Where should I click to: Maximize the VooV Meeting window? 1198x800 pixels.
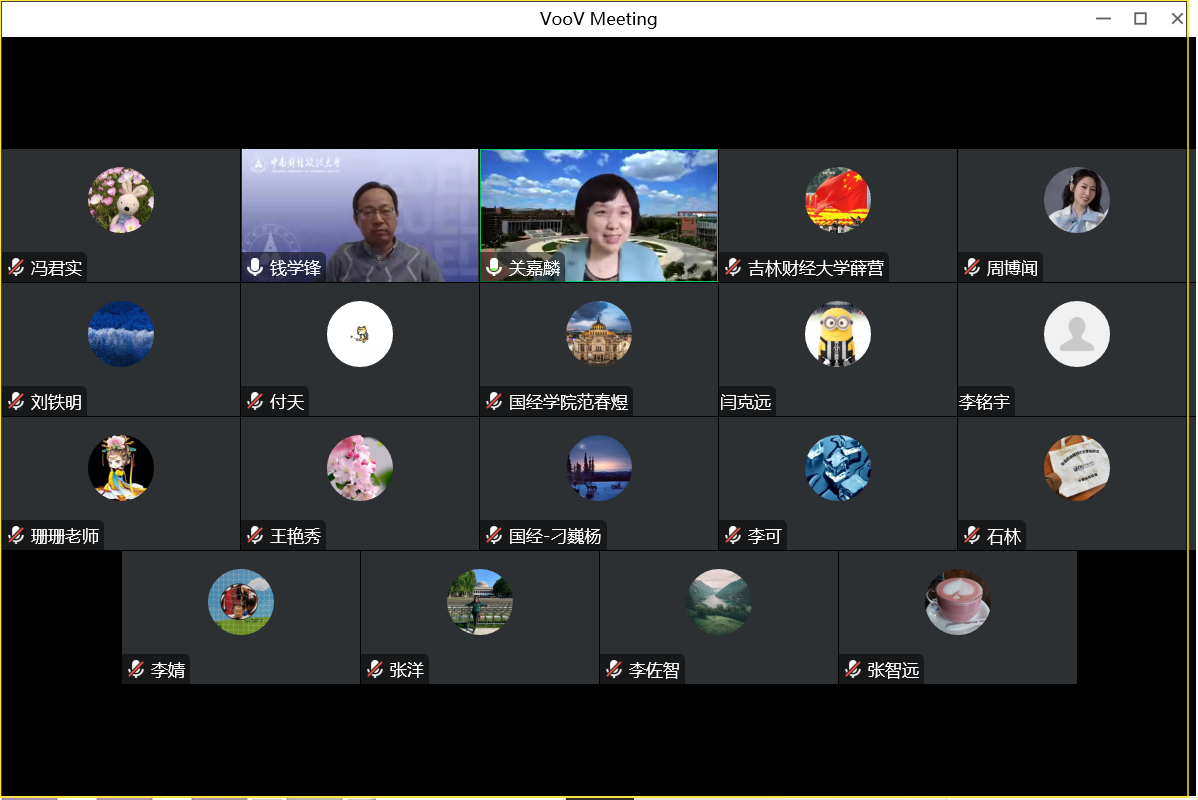click(x=1140, y=18)
